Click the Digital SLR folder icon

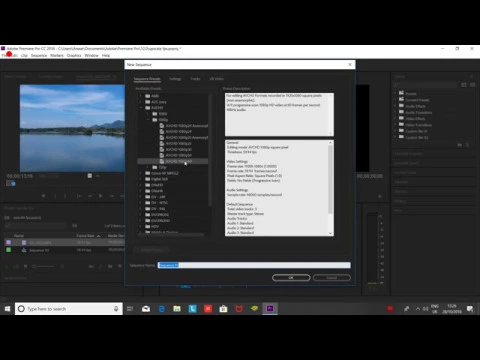pyautogui.click(x=148, y=179)
